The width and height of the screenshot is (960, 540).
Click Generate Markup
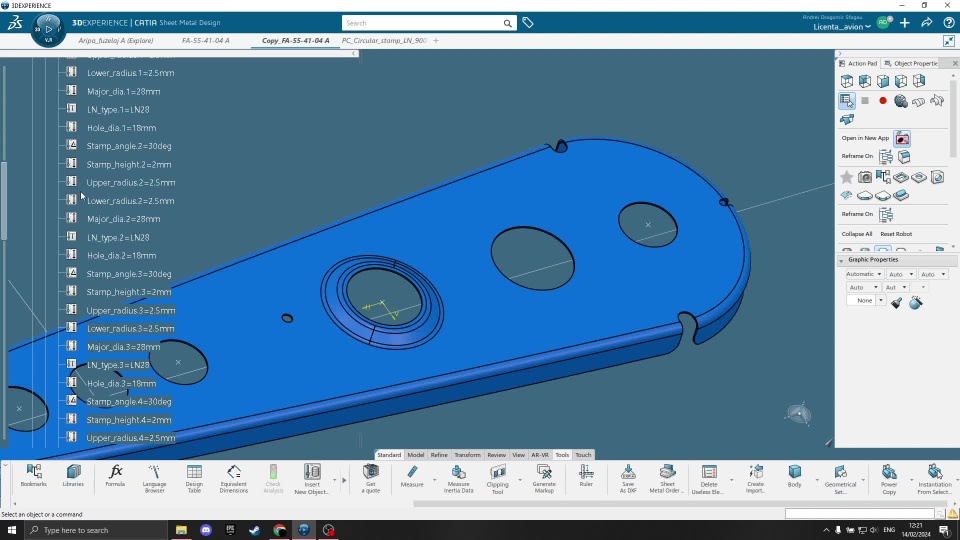click(x=544, y=478)
